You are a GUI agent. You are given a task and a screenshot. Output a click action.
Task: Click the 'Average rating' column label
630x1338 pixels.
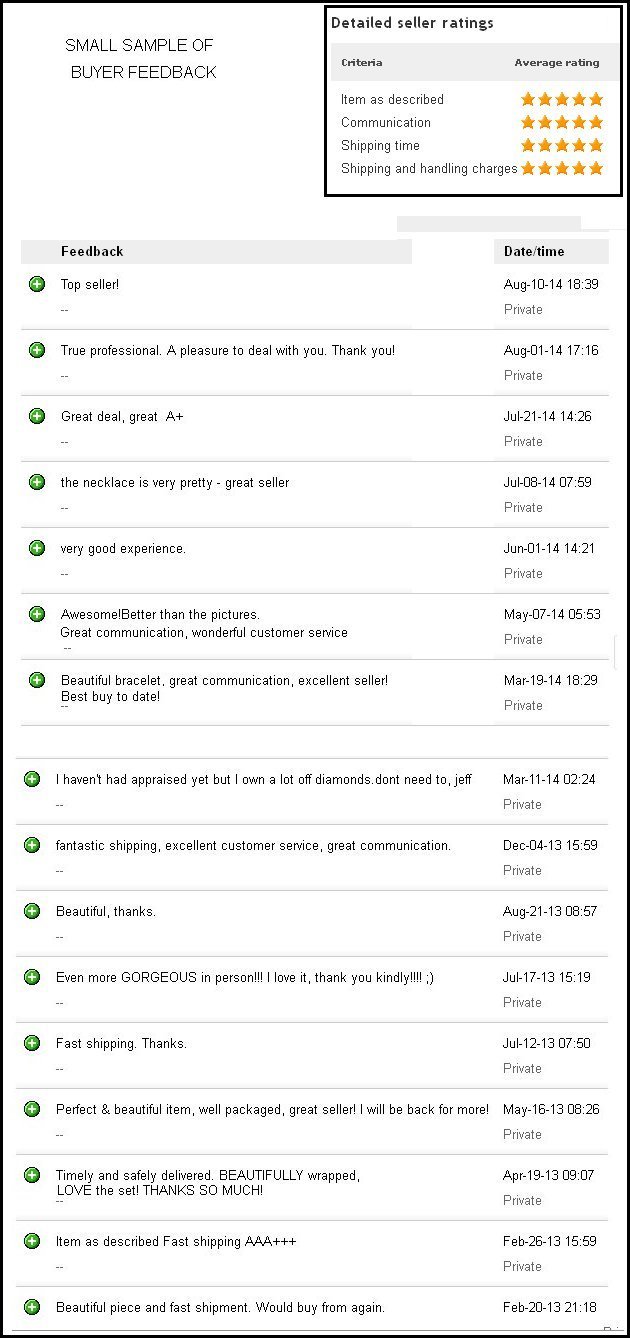[x=557, y=62]
